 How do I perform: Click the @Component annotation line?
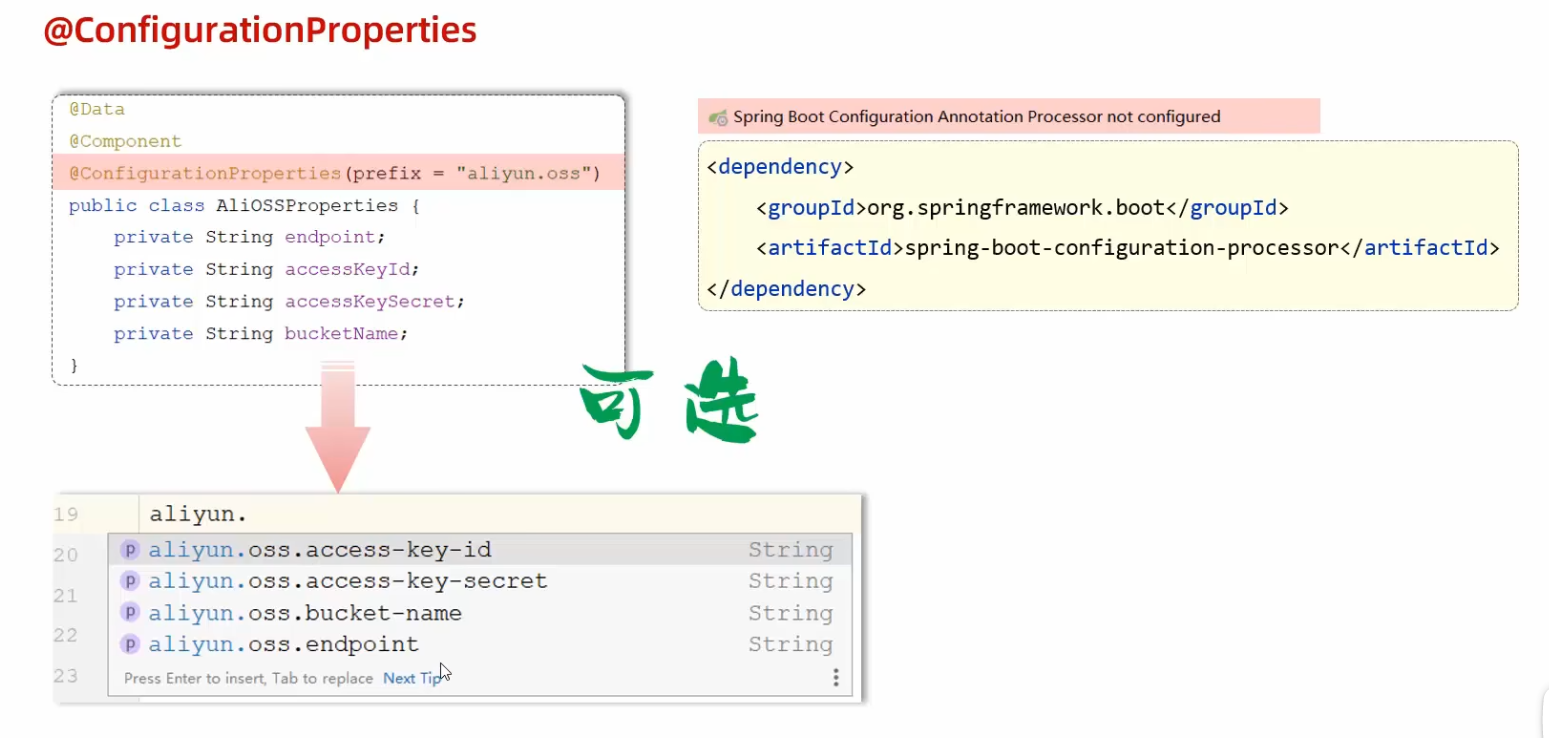point(125,141)
